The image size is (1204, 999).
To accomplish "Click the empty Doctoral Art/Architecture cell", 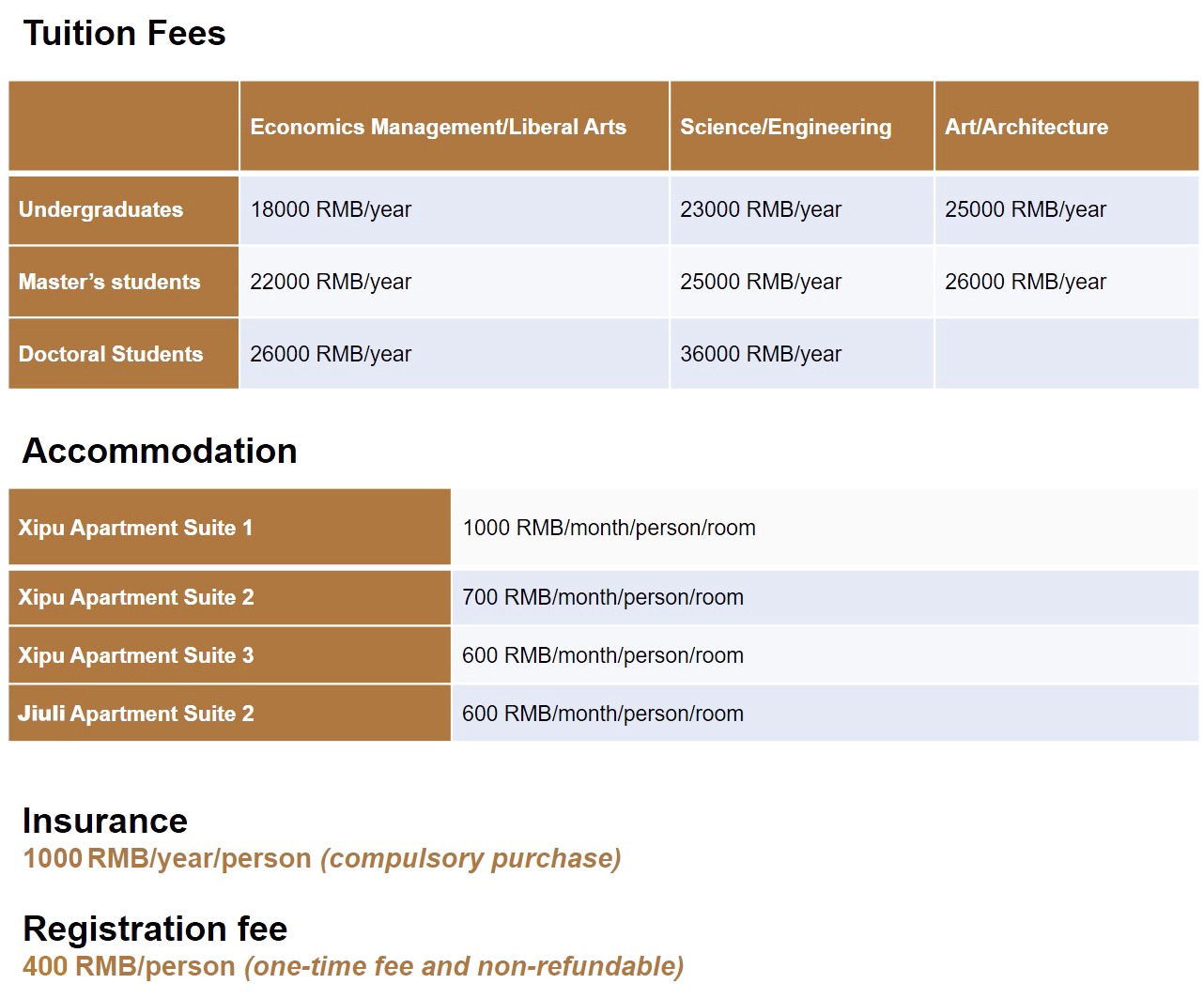I will click(x=1066, y=354).
